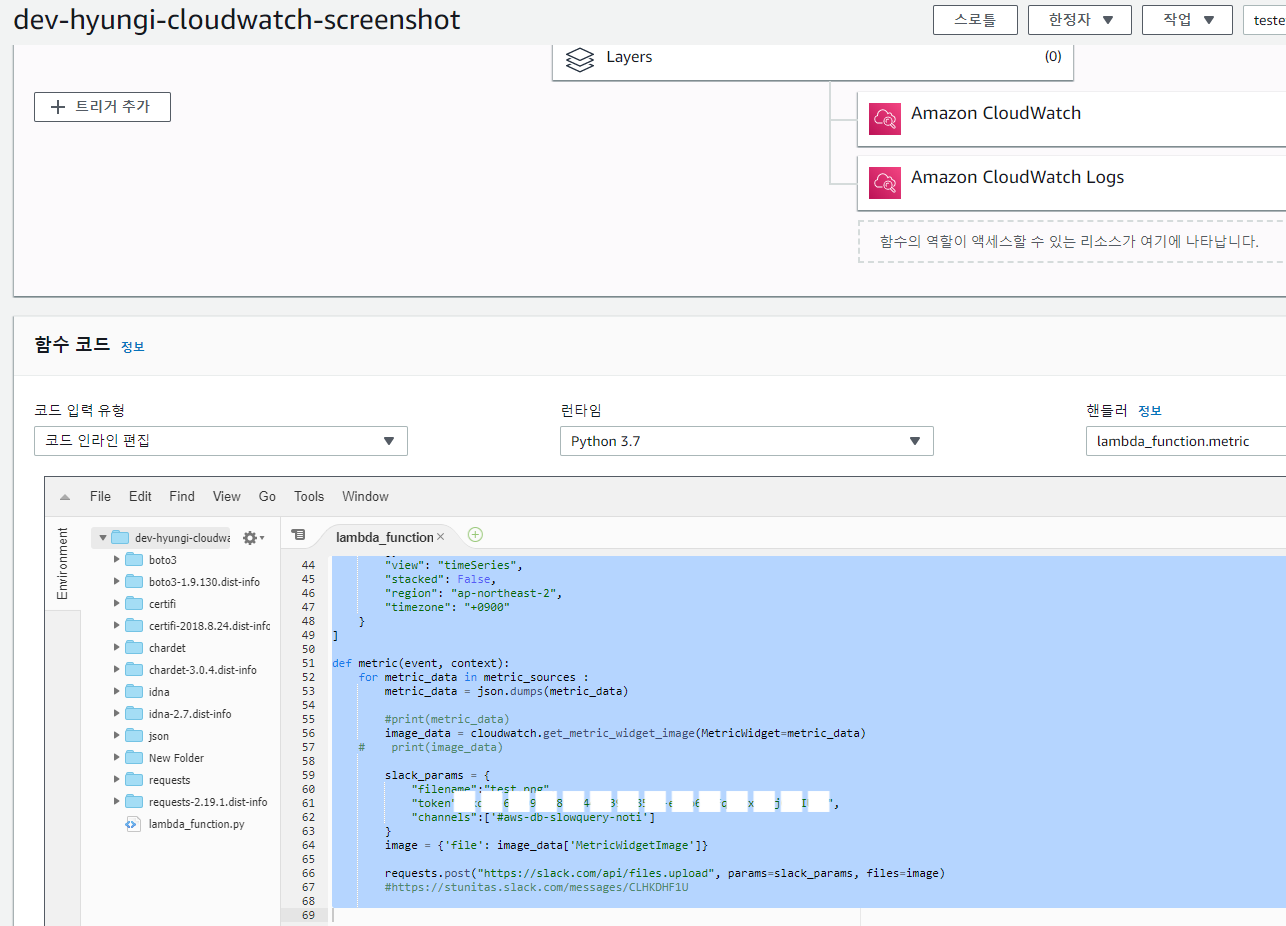Open the 핸들러 정보 link
1286x926 pixels.
click(1150, 411)
